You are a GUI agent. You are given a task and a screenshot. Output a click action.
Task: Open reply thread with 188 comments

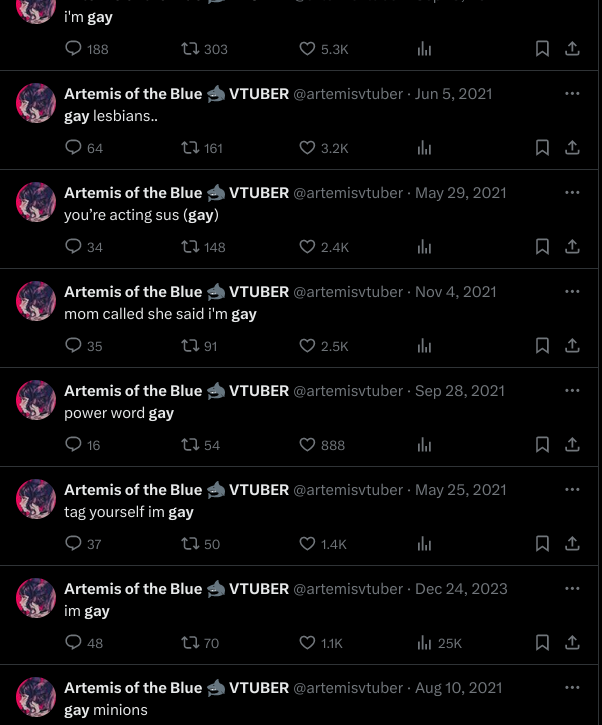tap(86, 49)
